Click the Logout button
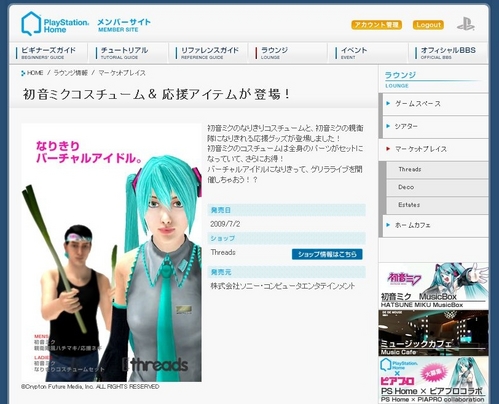 pyautogui.click(x=428, y=25)
